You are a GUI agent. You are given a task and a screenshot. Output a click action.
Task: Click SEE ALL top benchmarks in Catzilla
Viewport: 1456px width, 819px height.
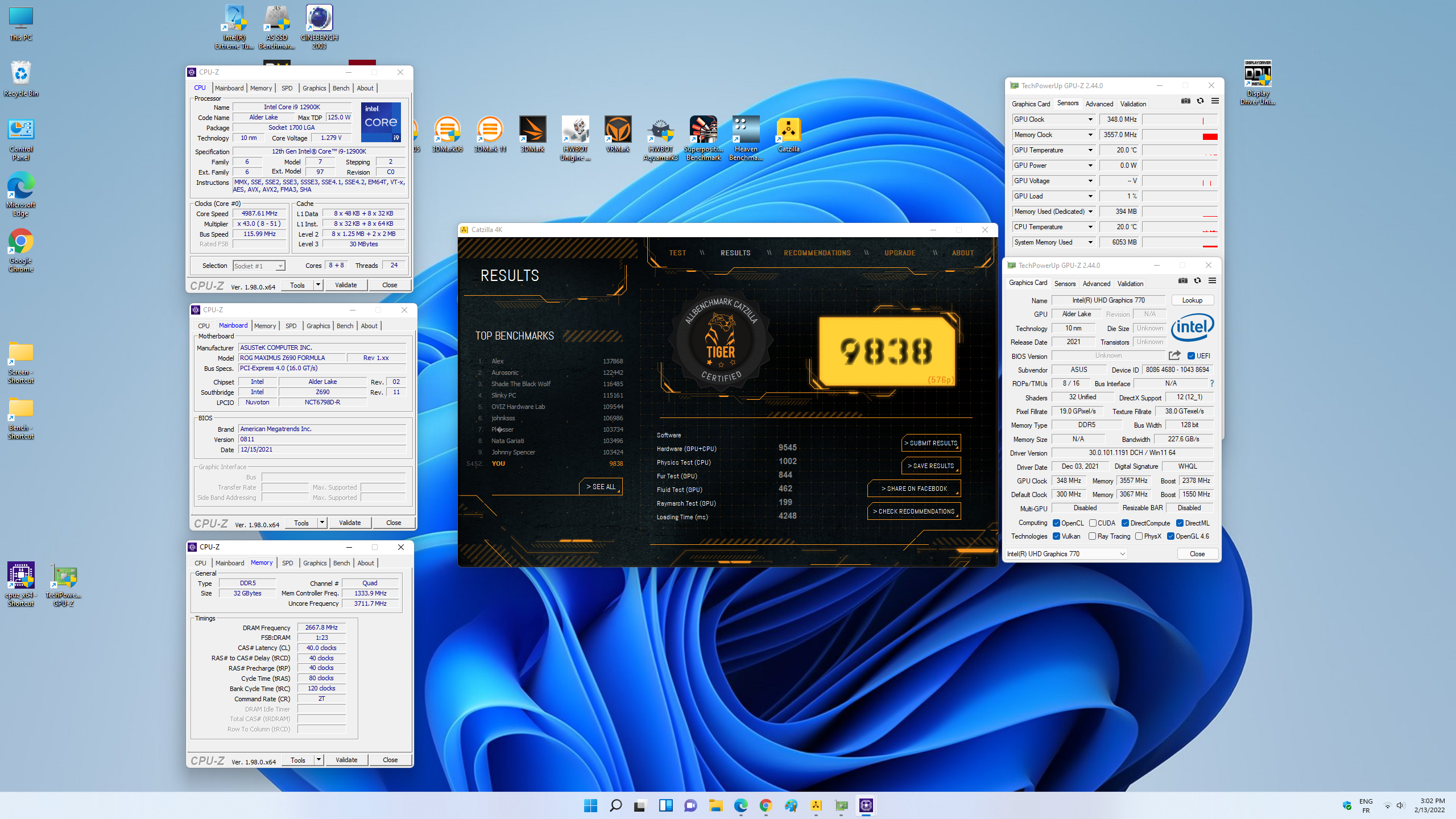click(601, 487)
